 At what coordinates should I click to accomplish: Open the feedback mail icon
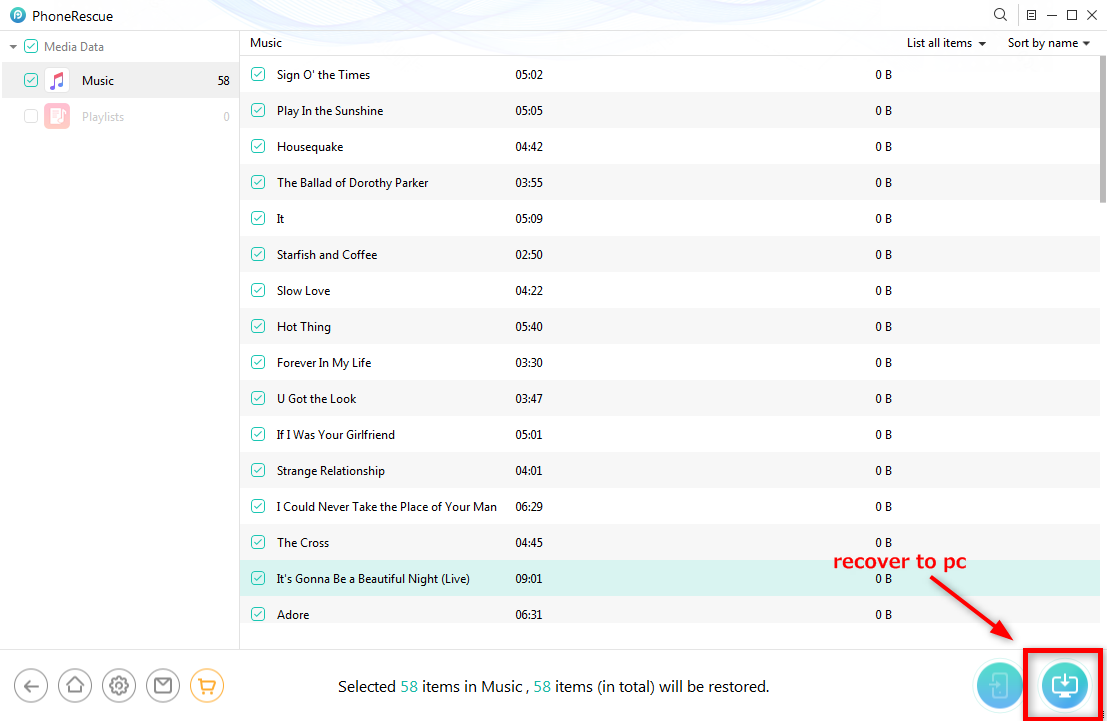pyautogui.click(x=163, y=686)
